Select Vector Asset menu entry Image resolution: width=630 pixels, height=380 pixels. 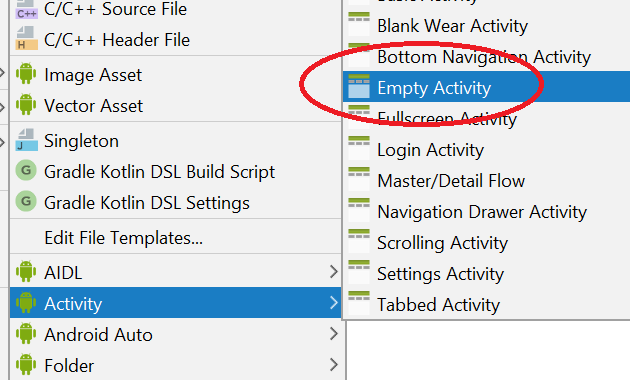[x=176, y=106]
